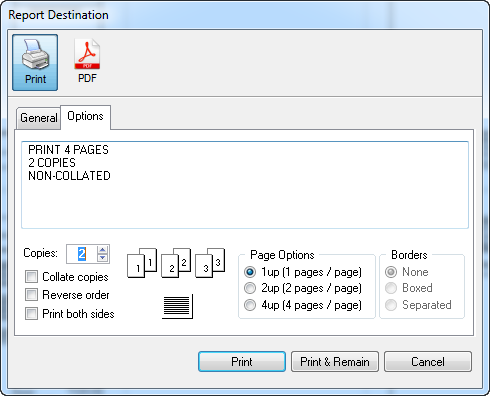Click inside the Copies number field
The image size is (490, 396).
pos(82,254)
